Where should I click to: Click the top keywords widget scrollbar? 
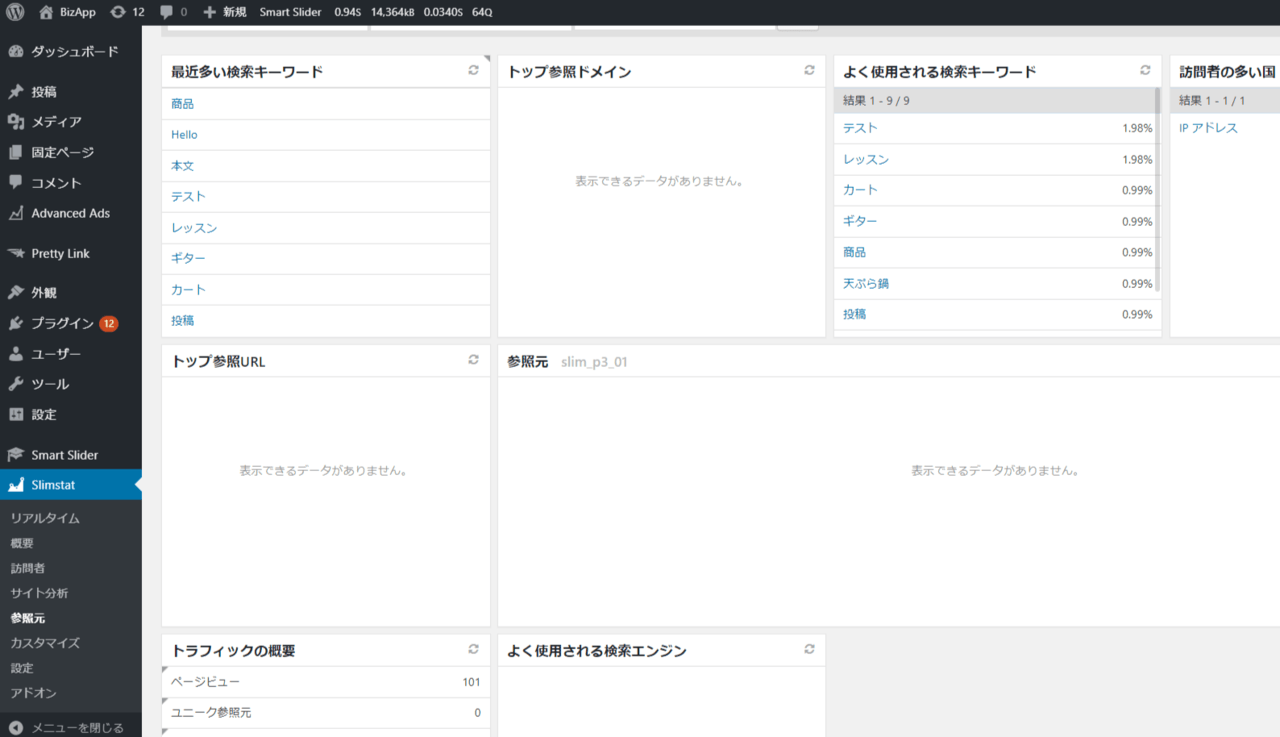1158,190
